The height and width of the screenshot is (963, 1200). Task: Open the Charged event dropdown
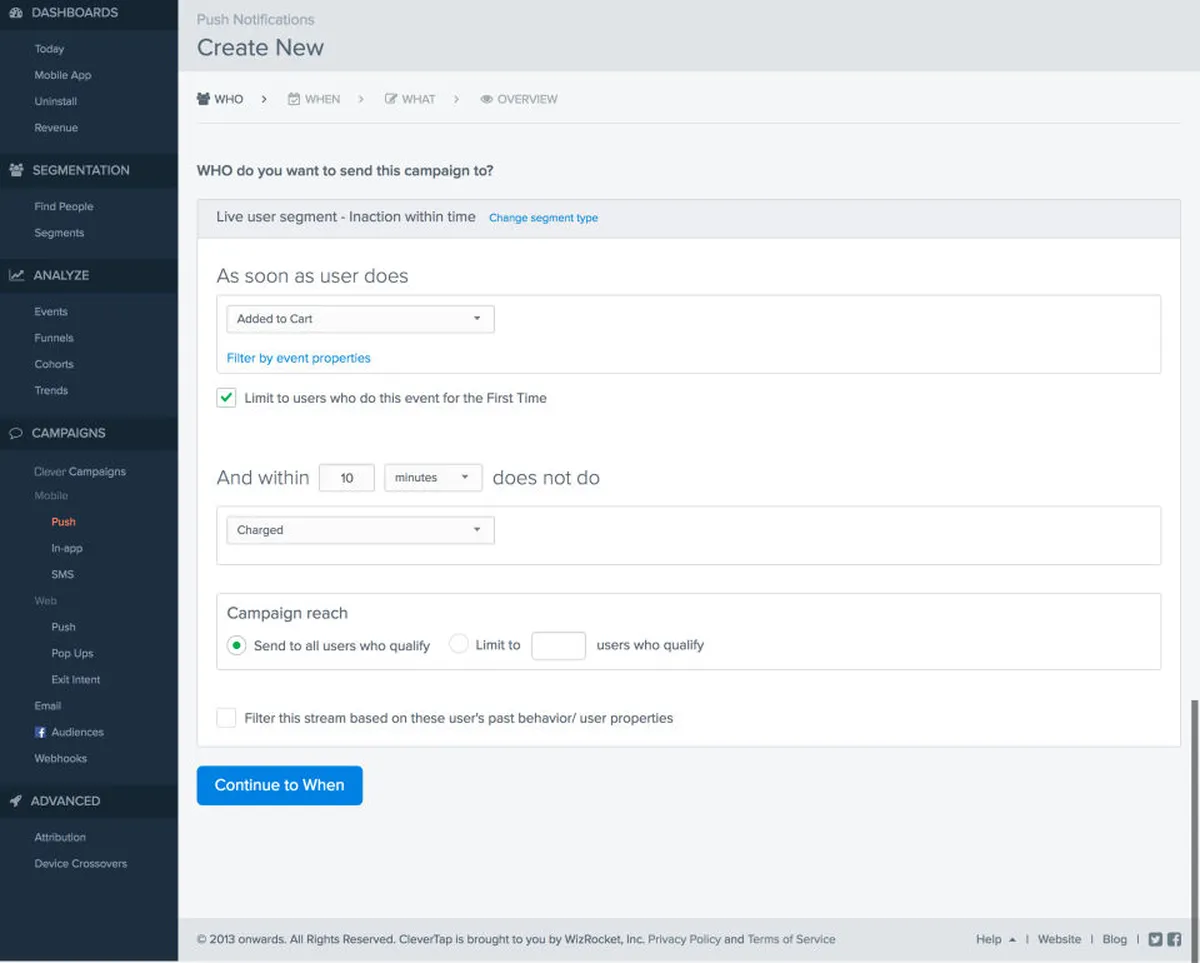click(360, 530)
